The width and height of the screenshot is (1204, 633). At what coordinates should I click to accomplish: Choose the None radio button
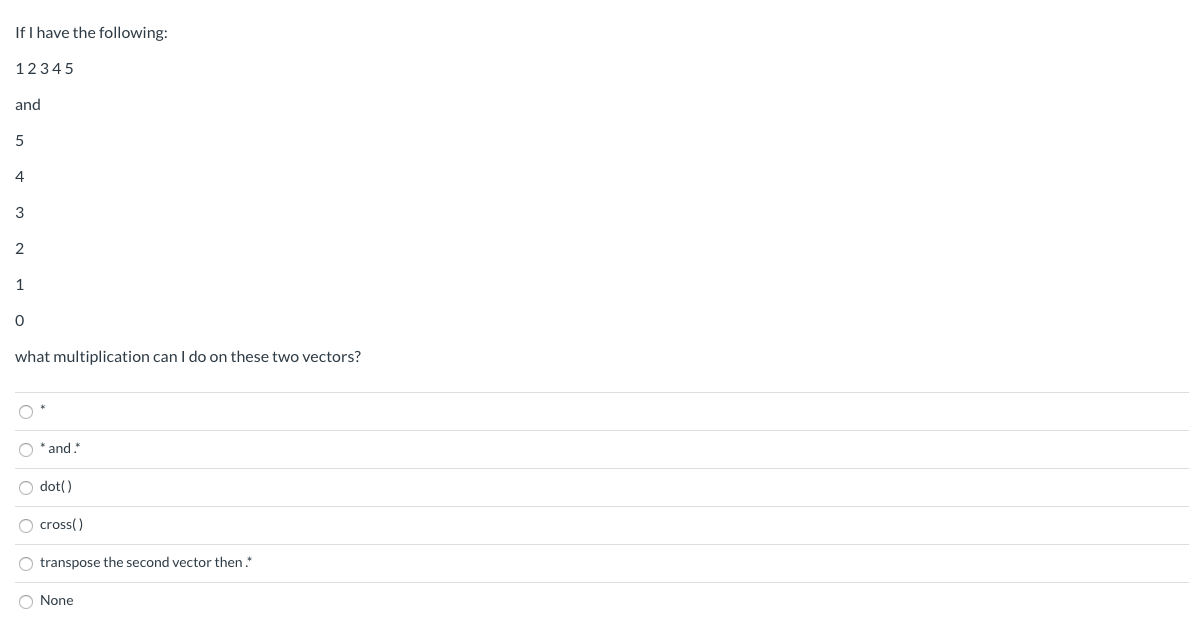[x=26, y=602]
